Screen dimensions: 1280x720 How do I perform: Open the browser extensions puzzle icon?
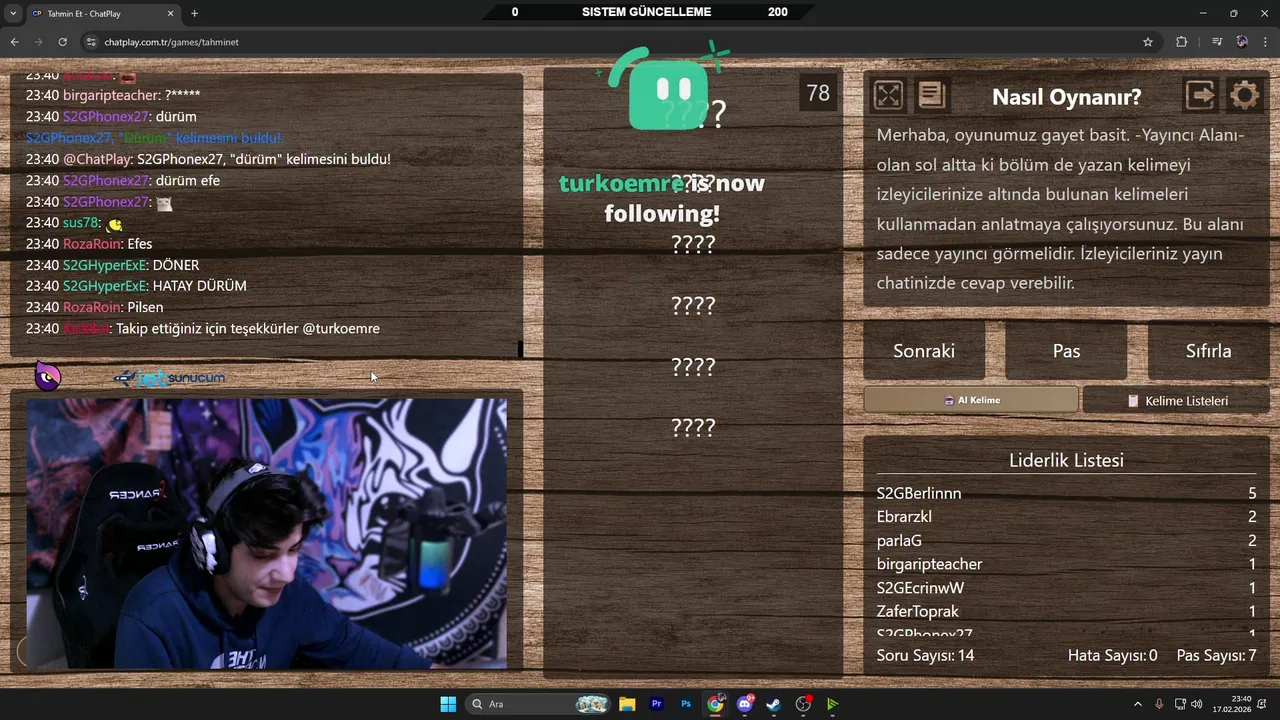1182,42
